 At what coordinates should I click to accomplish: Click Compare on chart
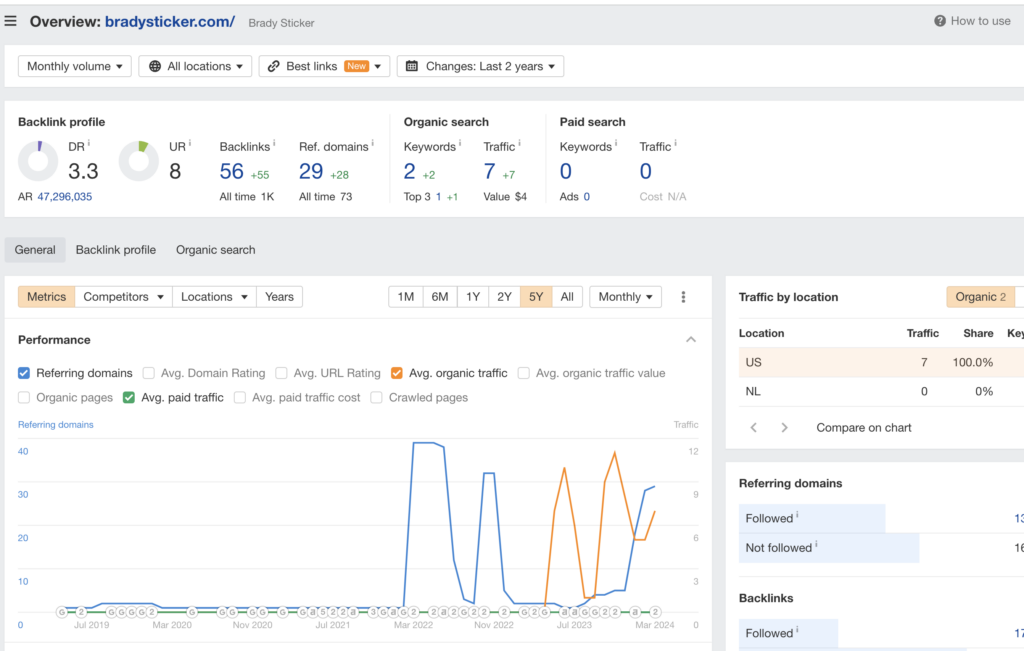click(863, 428)
